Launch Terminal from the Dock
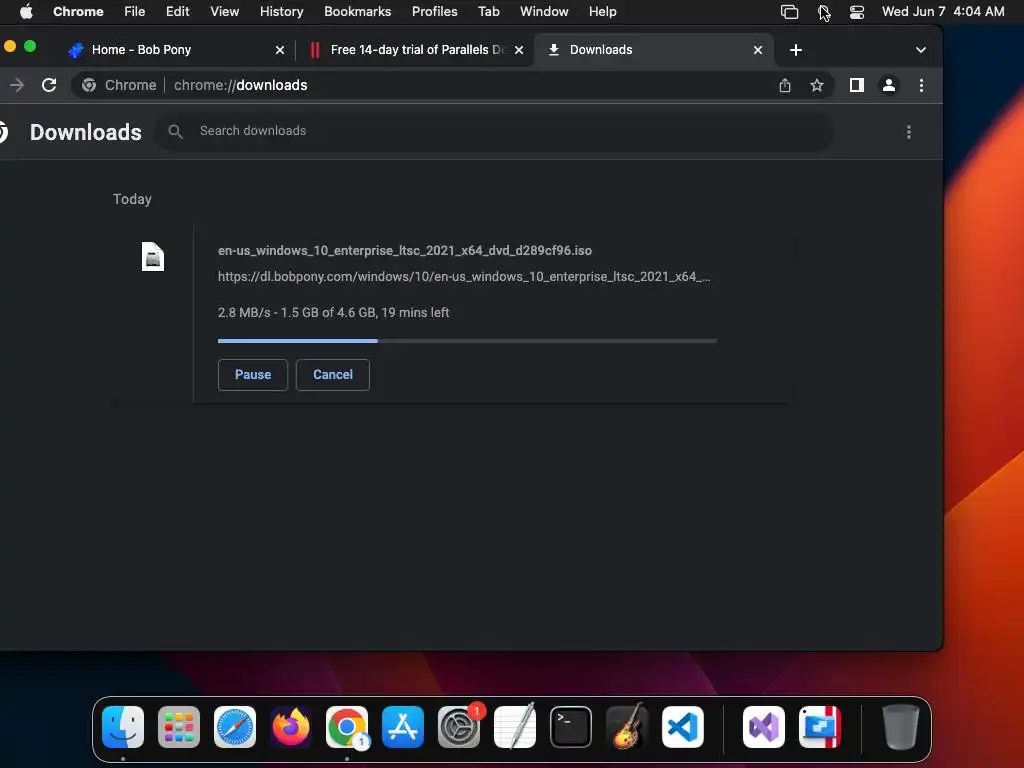Image resolution: width=1024 pixels, height=768 pixels. [571, 726]
